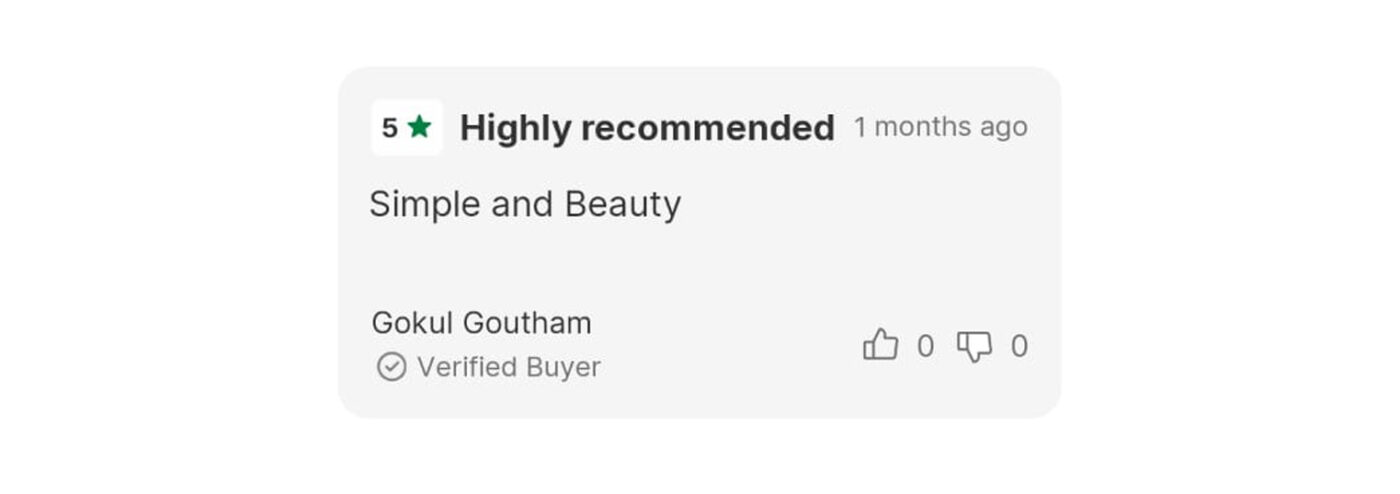Viewport: 1400px width, 494px height.
Task: Click the Verified Buyer checkmark icon
Action: click(391, 367)
